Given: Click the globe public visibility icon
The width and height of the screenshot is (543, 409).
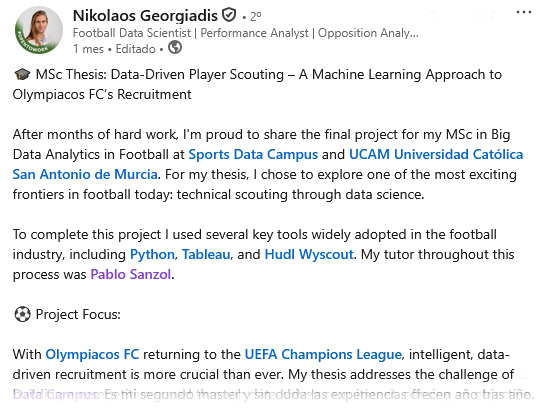Looking at the screenshot, I should click(x=175, y=47).
